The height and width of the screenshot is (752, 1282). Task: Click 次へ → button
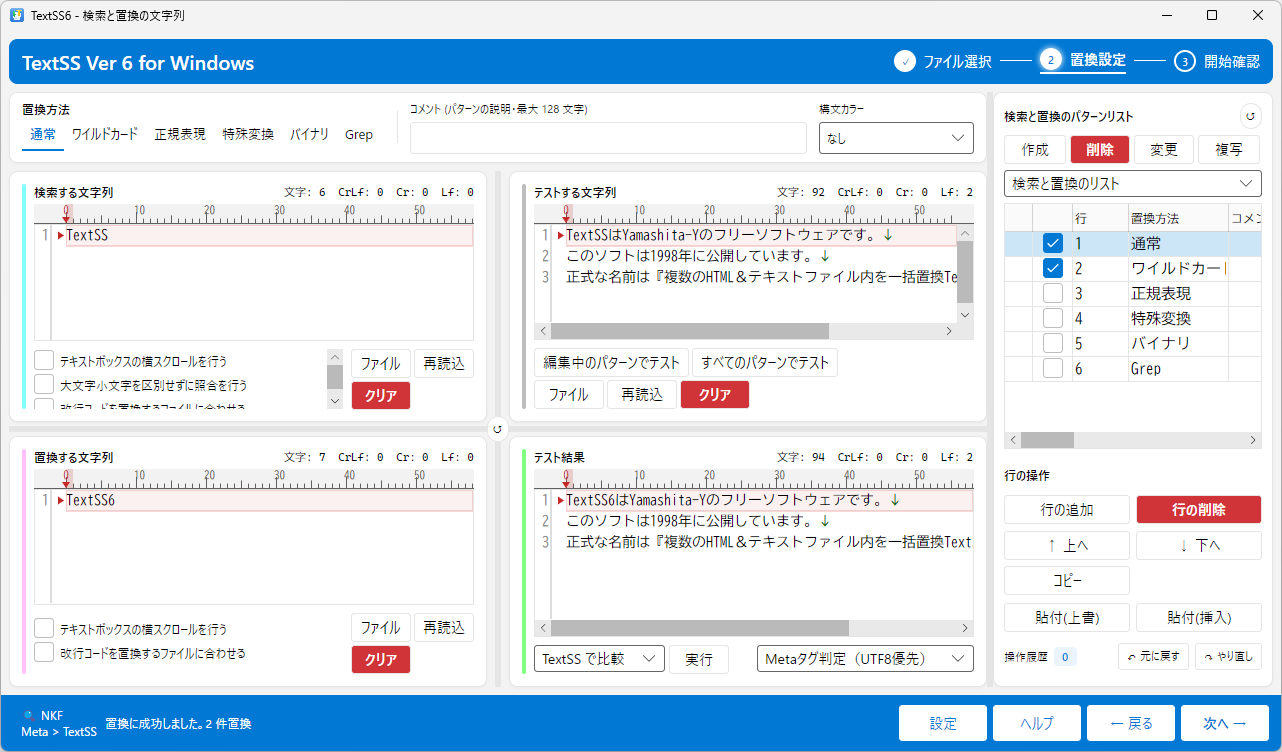1225,723
